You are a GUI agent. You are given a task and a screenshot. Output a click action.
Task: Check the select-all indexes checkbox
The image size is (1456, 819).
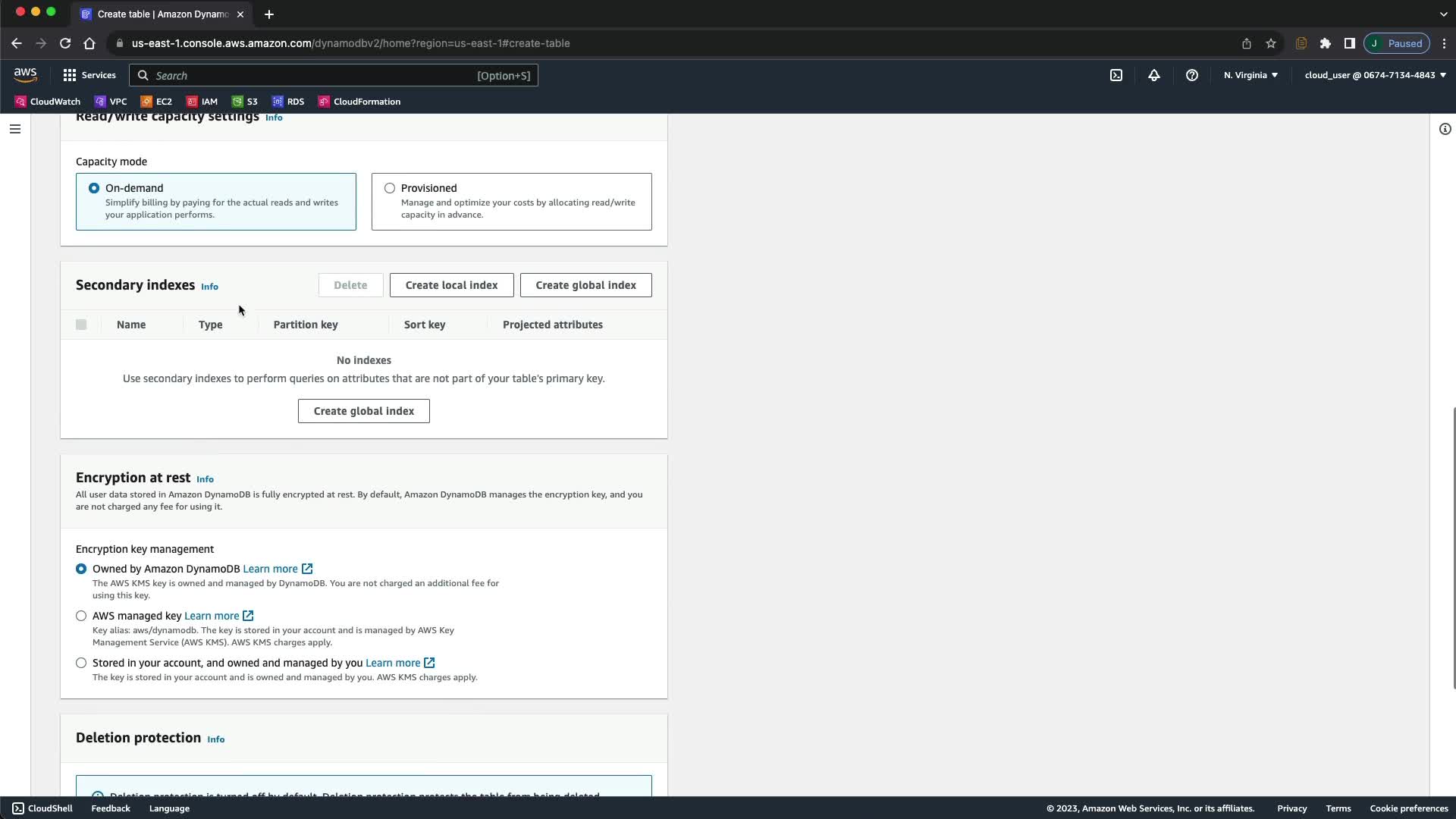click(81, 325)
